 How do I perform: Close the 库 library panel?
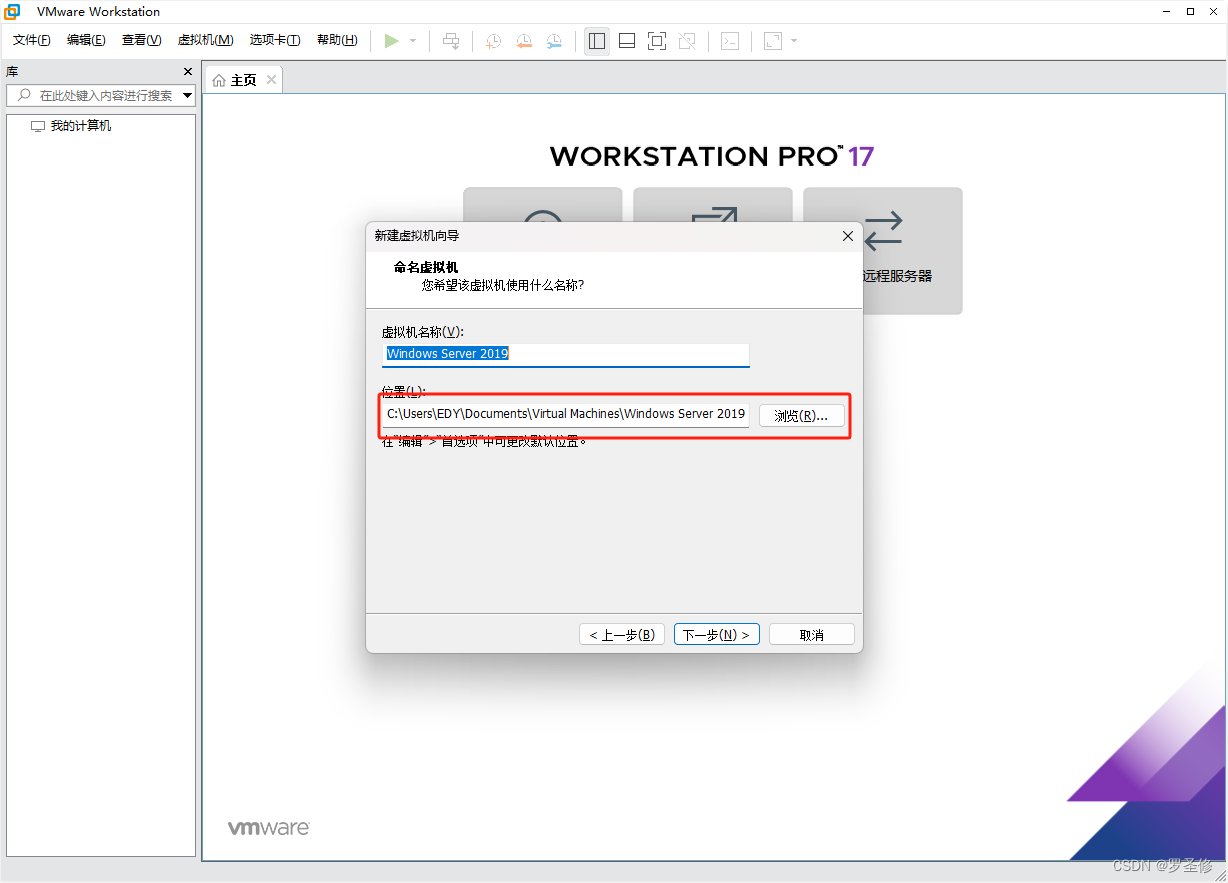pos(188,72)
